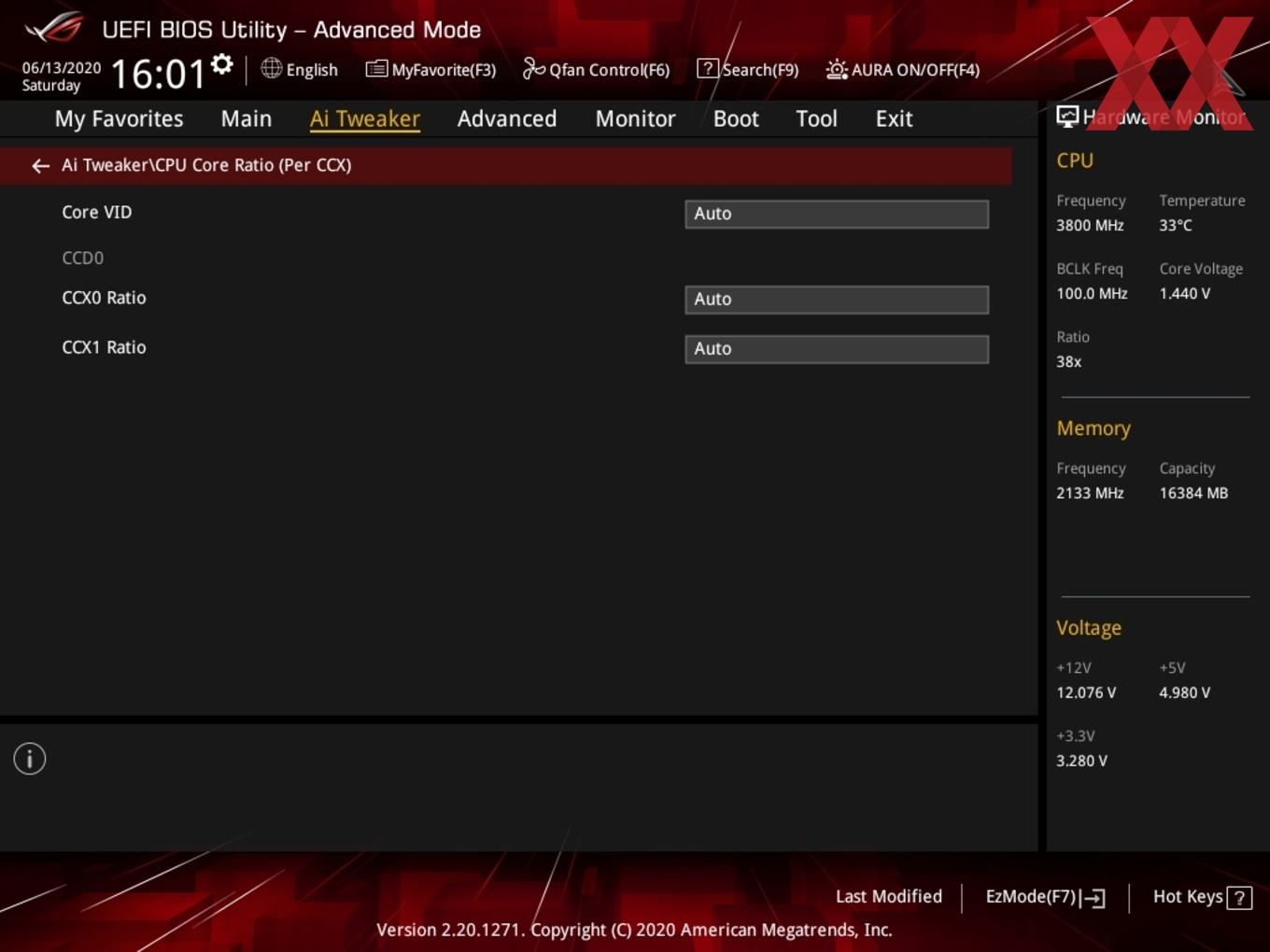Click the memory capacity 16384 MB
Image resolution: width=1270 pixels, height=952 pixels.
tap(1193, 494)
